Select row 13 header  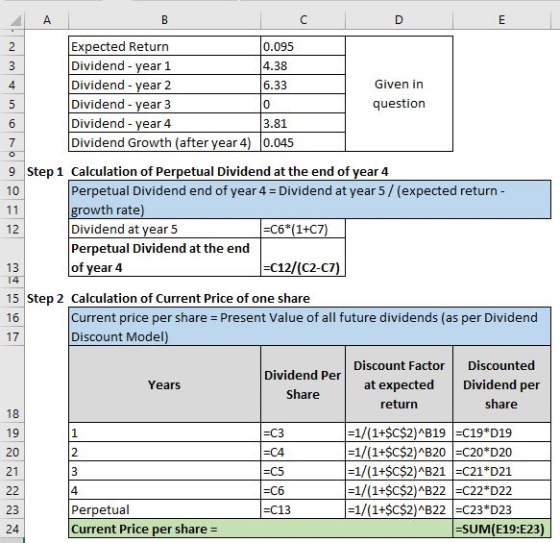[x=12, y=258]
